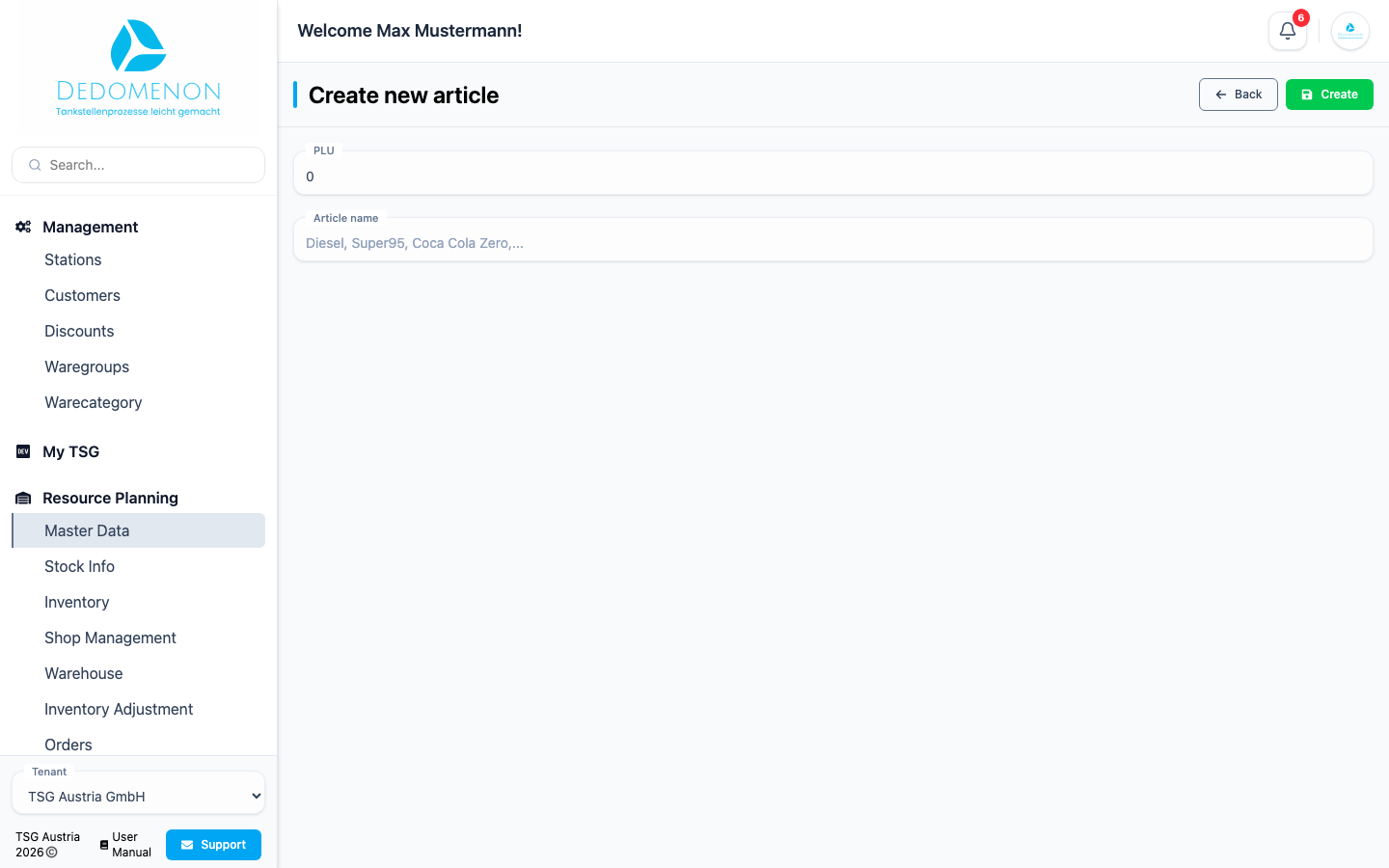Open the user profile avatar
The width and height of the screenshot is (1389, 868).
[x=1350, y=31]
